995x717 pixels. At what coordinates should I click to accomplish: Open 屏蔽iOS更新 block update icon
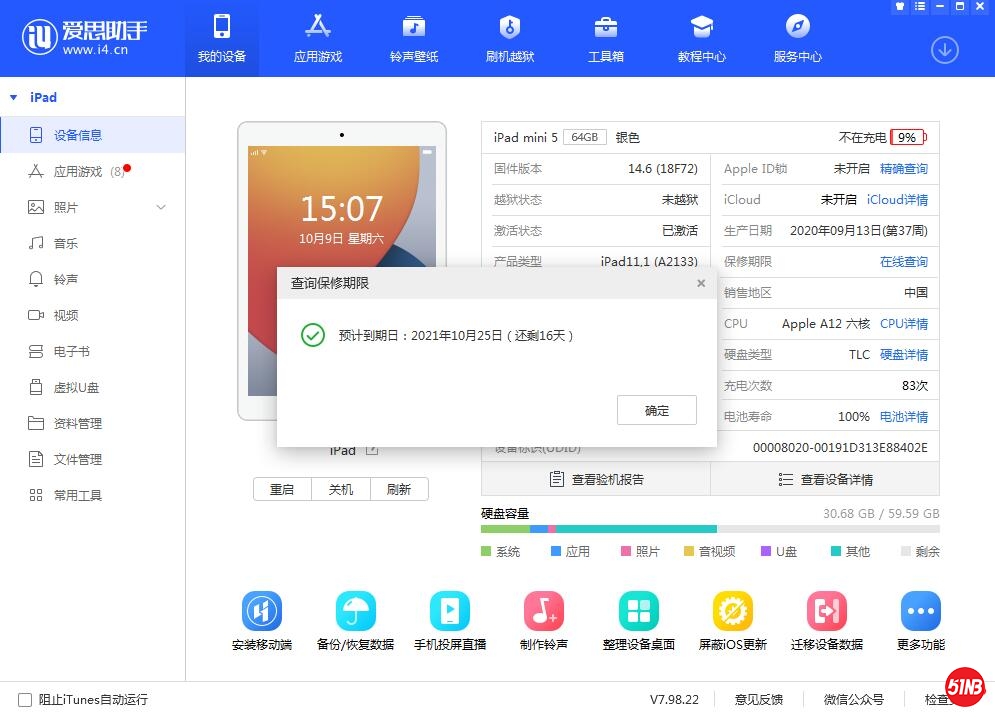pyautogui.click(x=733, y=611)
